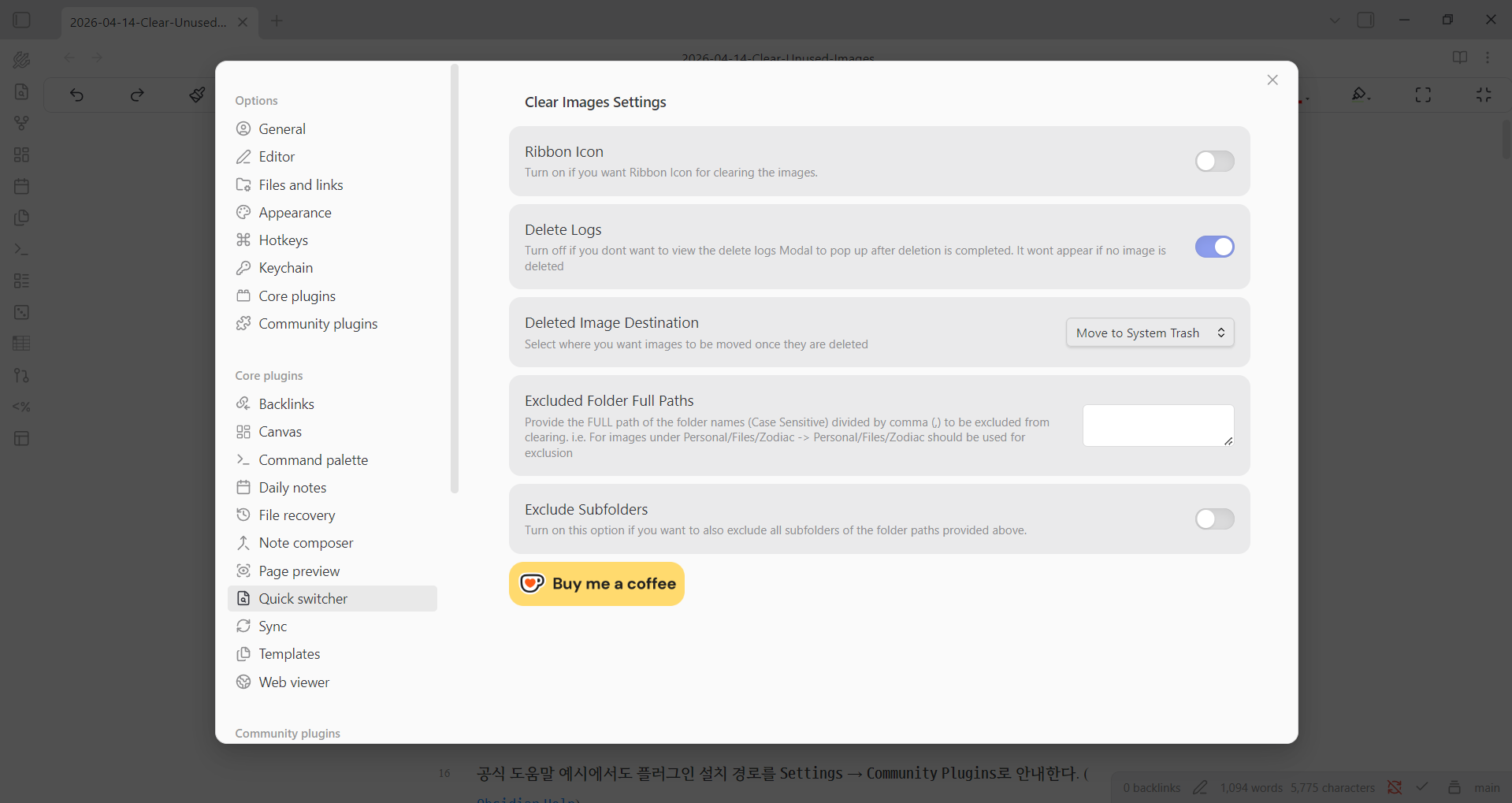Click the redo toolbar icon

137,95
